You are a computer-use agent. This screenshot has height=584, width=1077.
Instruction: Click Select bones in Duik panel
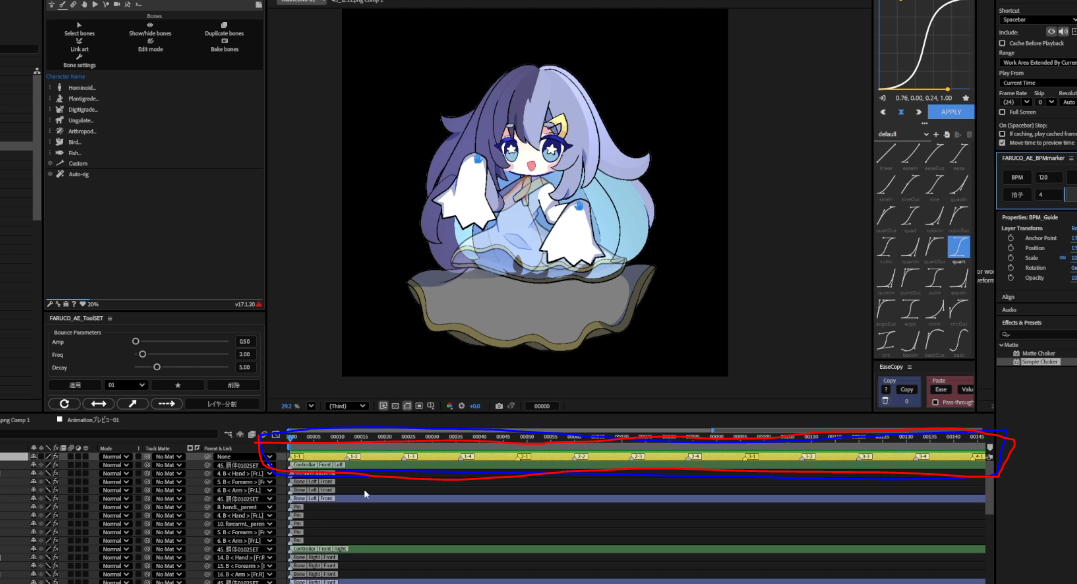tap(79, 30)
